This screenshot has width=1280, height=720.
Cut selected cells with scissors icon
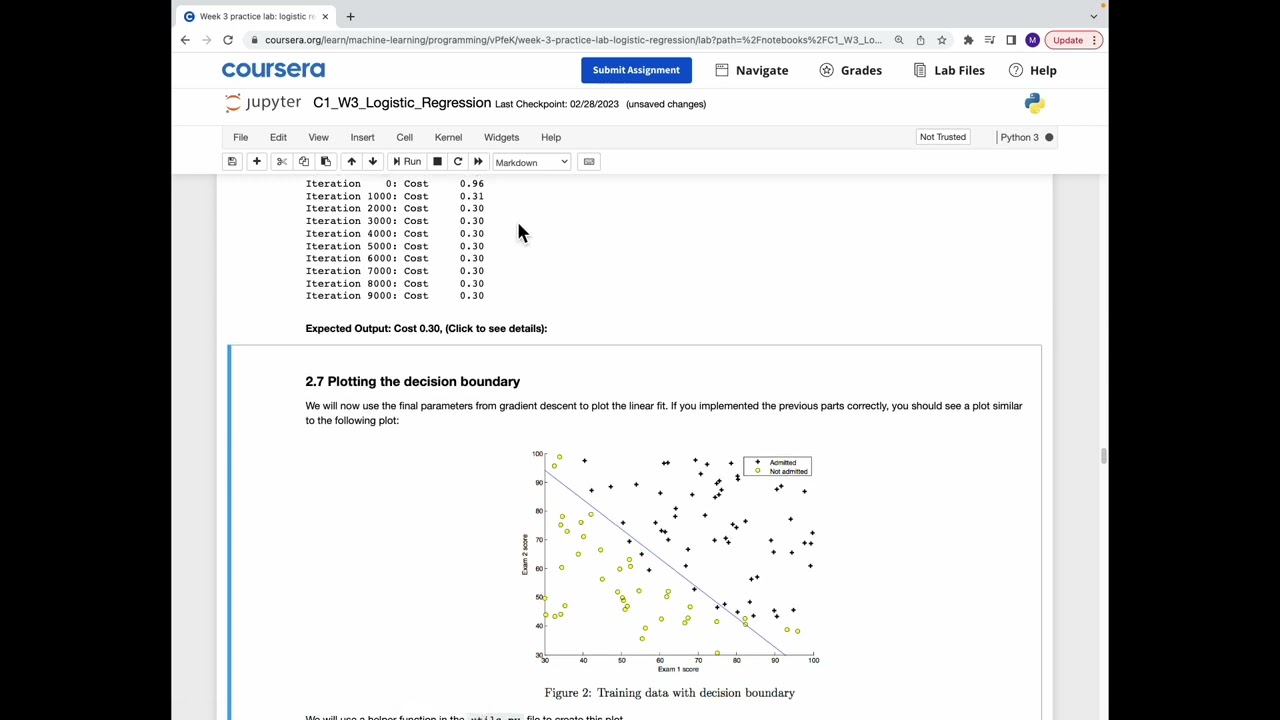pos(282,162)
